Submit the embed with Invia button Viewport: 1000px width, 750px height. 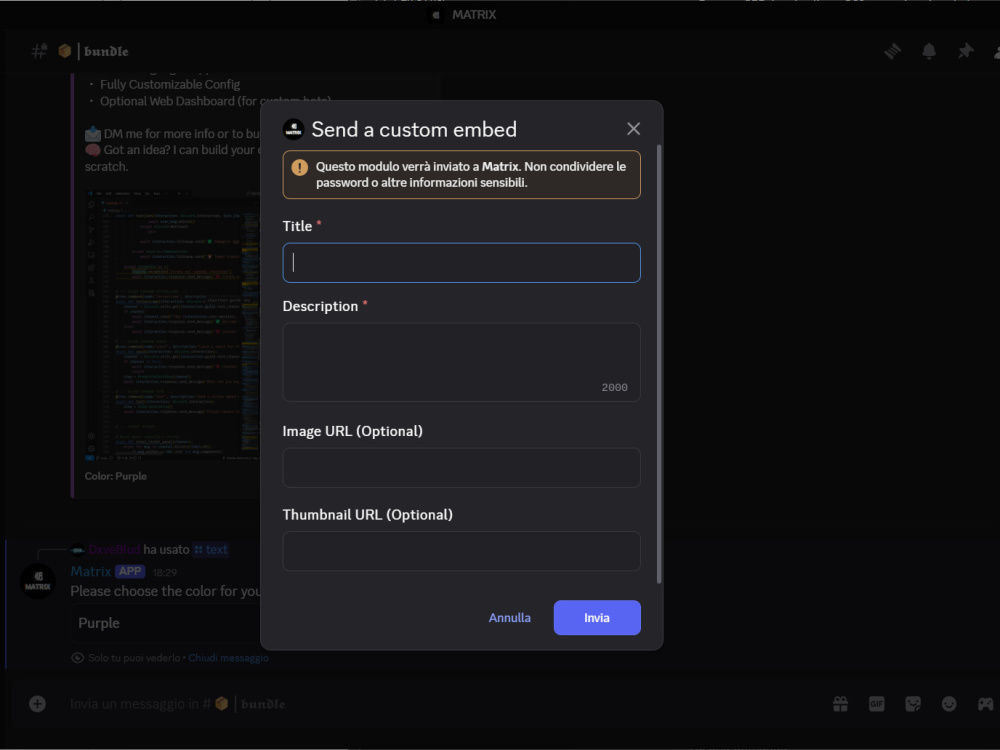coord(597,617)
